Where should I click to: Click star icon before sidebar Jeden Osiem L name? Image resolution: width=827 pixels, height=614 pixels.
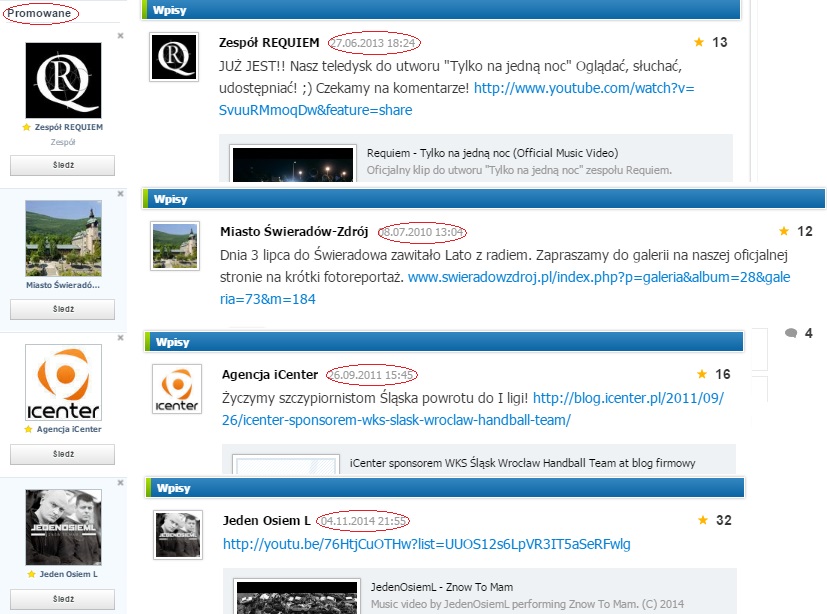tap(31, 574)
